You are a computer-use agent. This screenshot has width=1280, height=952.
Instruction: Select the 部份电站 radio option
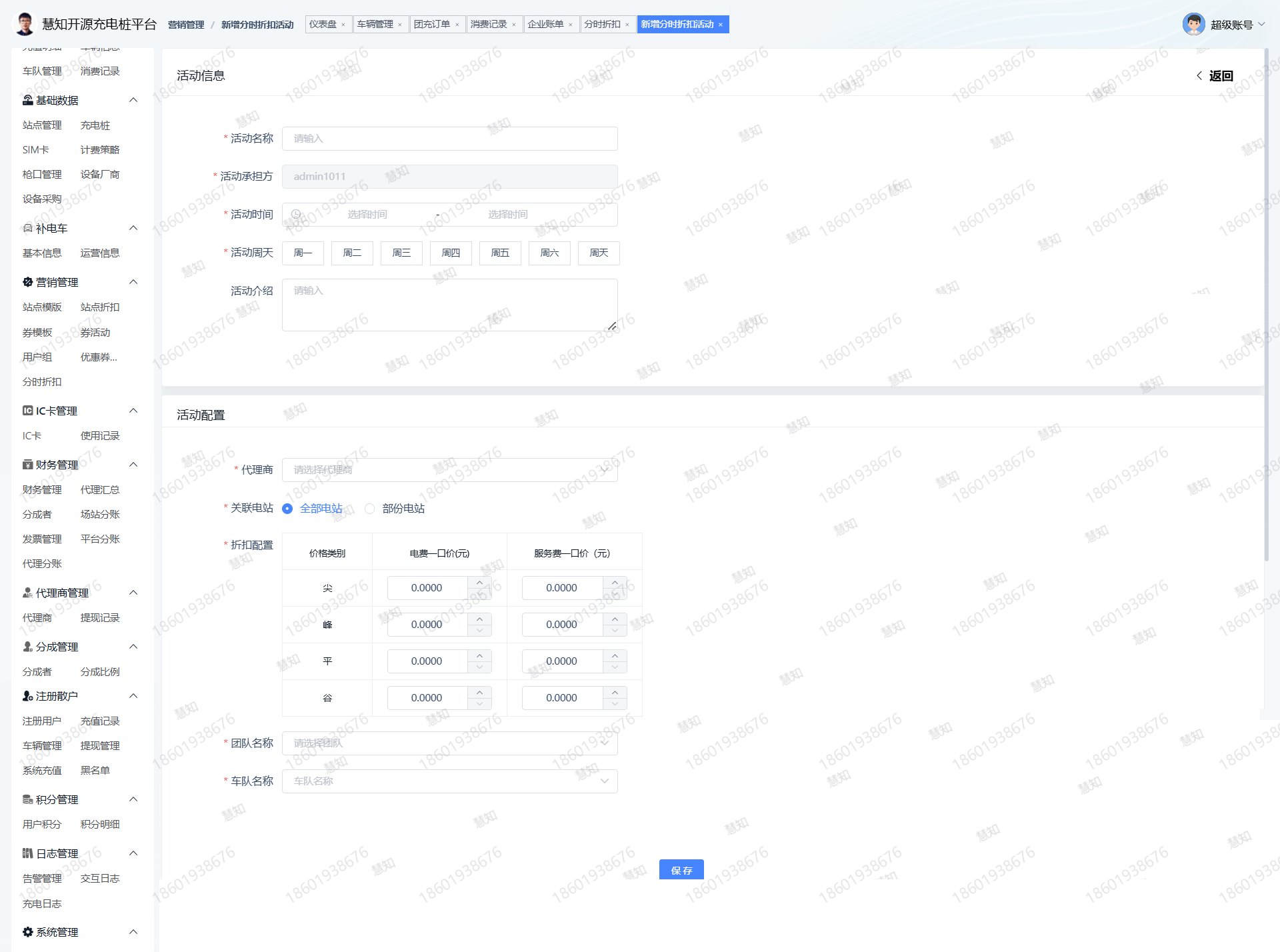tap(370, 509)
